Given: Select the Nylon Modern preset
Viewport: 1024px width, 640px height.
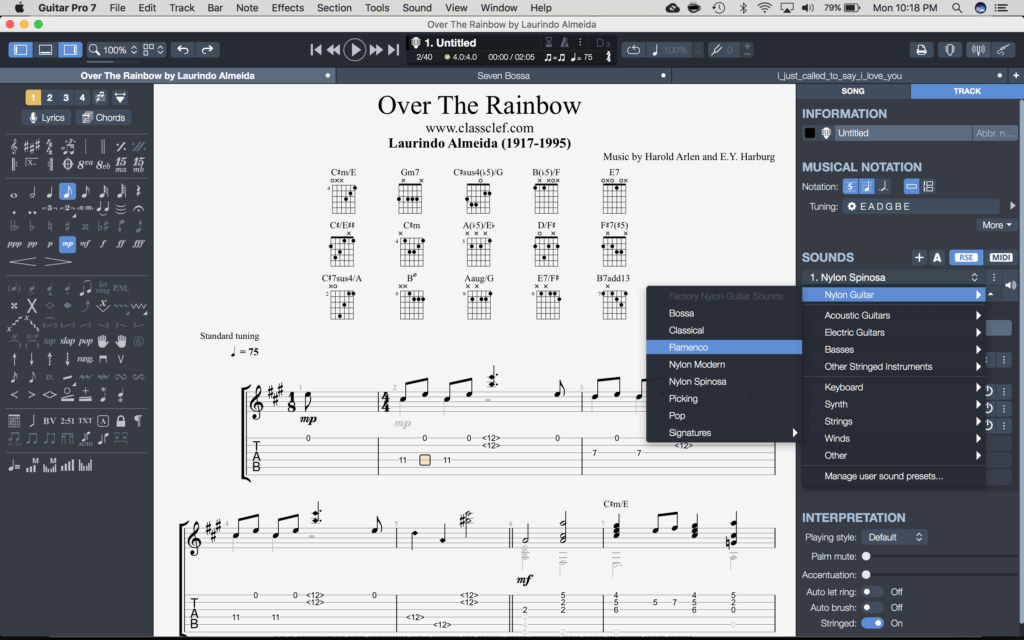Looking at the screenshot, I should coord(724,364).
